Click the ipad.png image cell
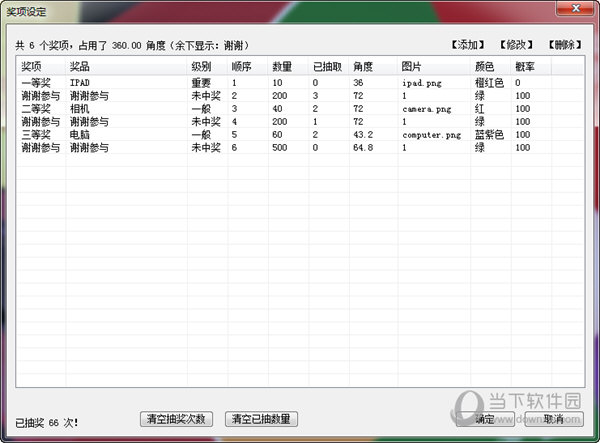The width and height of the screenshot is (600, 443). coord(422,83)
